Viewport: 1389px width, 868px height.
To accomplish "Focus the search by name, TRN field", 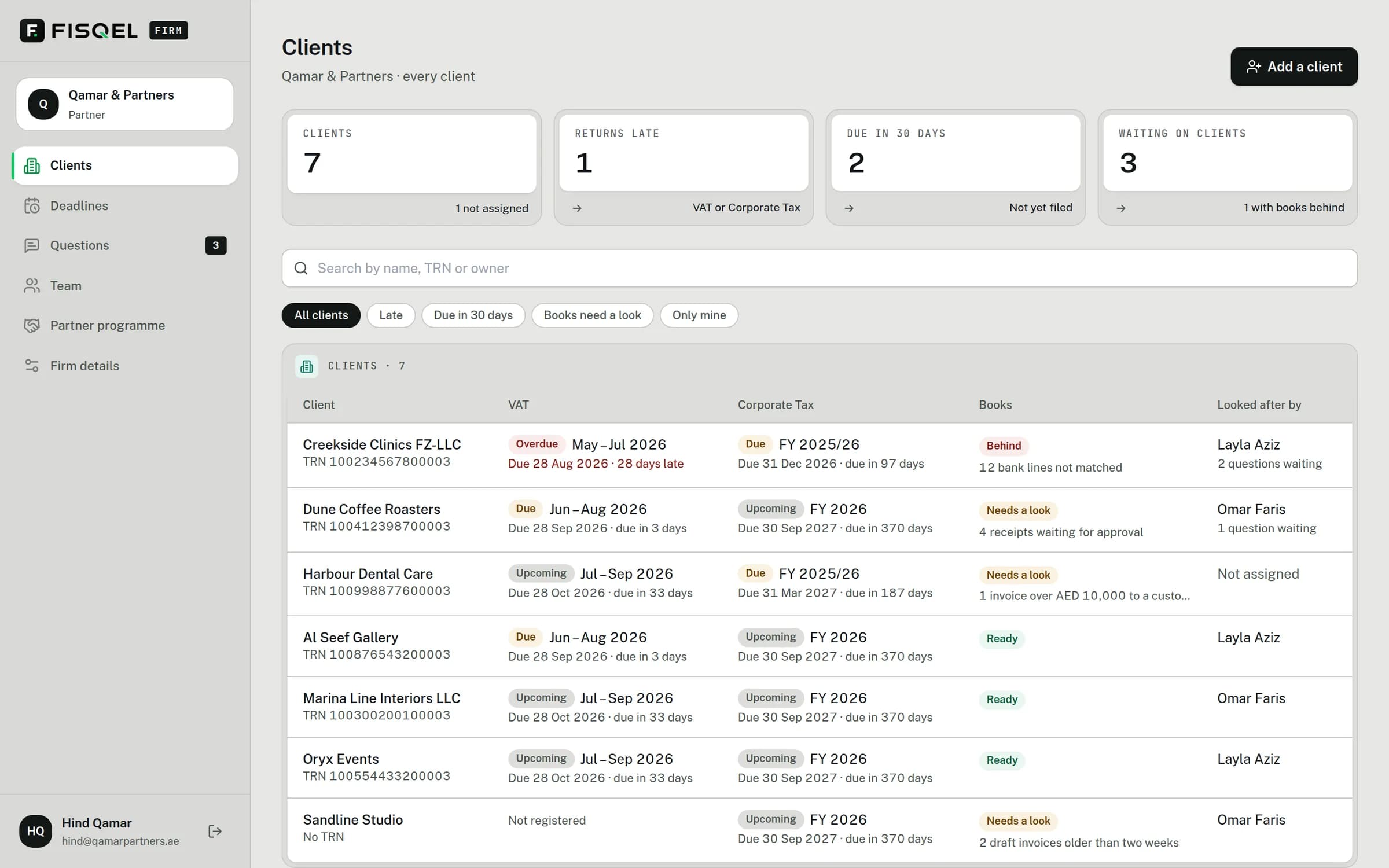I will [x=820, y=268].
